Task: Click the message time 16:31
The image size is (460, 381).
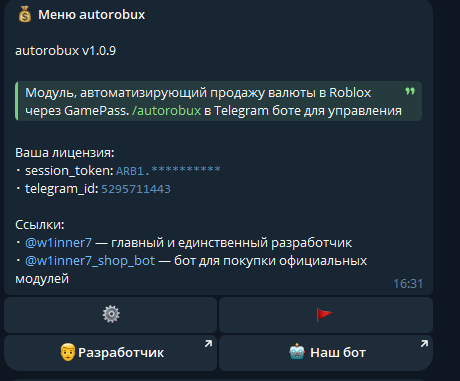Action: [x=408, y=284]
